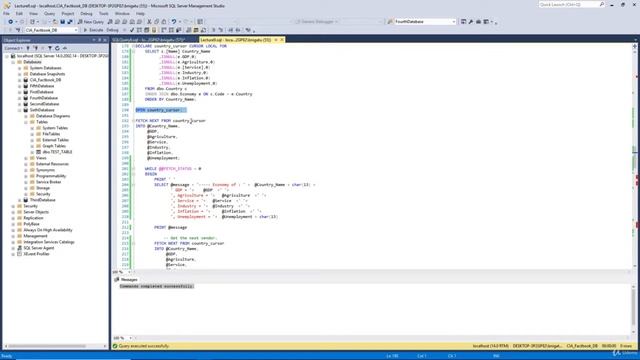Select the SQL Server Agent node
Image resolution: width=640 pixels, height=360 pixels.
click(x=39, y=248)
